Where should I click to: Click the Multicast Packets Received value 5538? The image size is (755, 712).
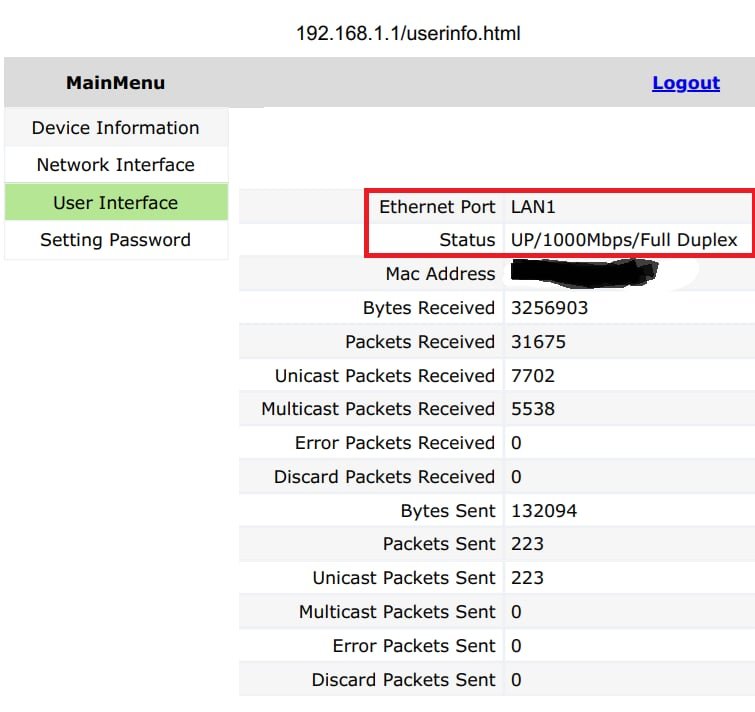(532, 409)
